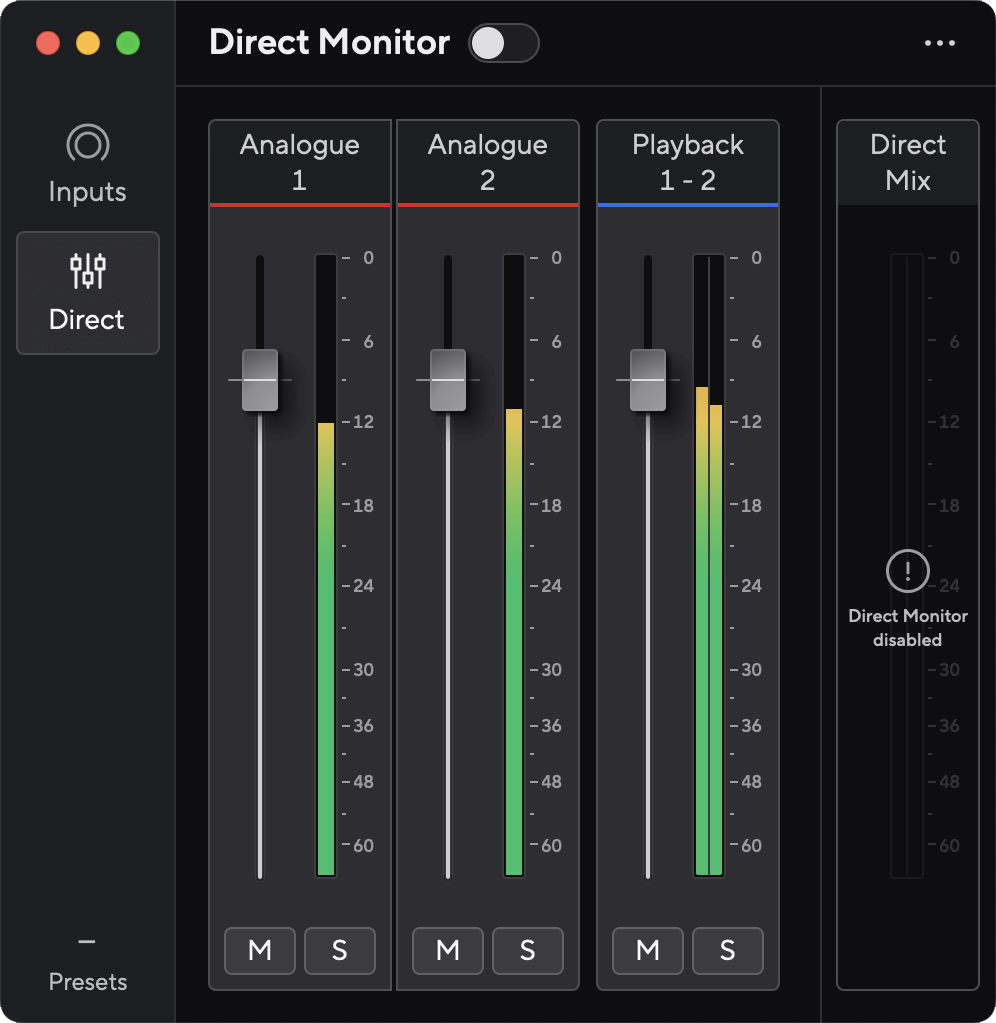Click the Analogue 2 channel title
Image resolution: width=996 pixels, height=1023 pixels.
[487, 162]
